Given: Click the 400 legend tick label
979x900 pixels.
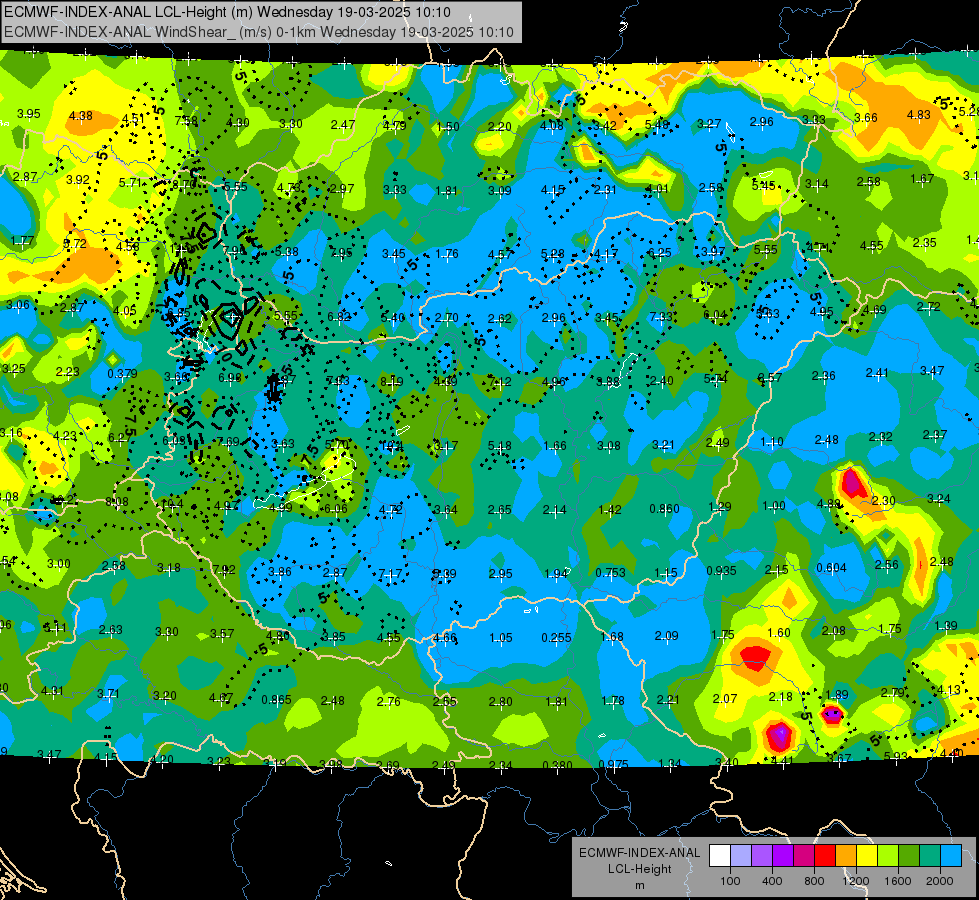Looking at the screenshot, I should pos(772,881).
